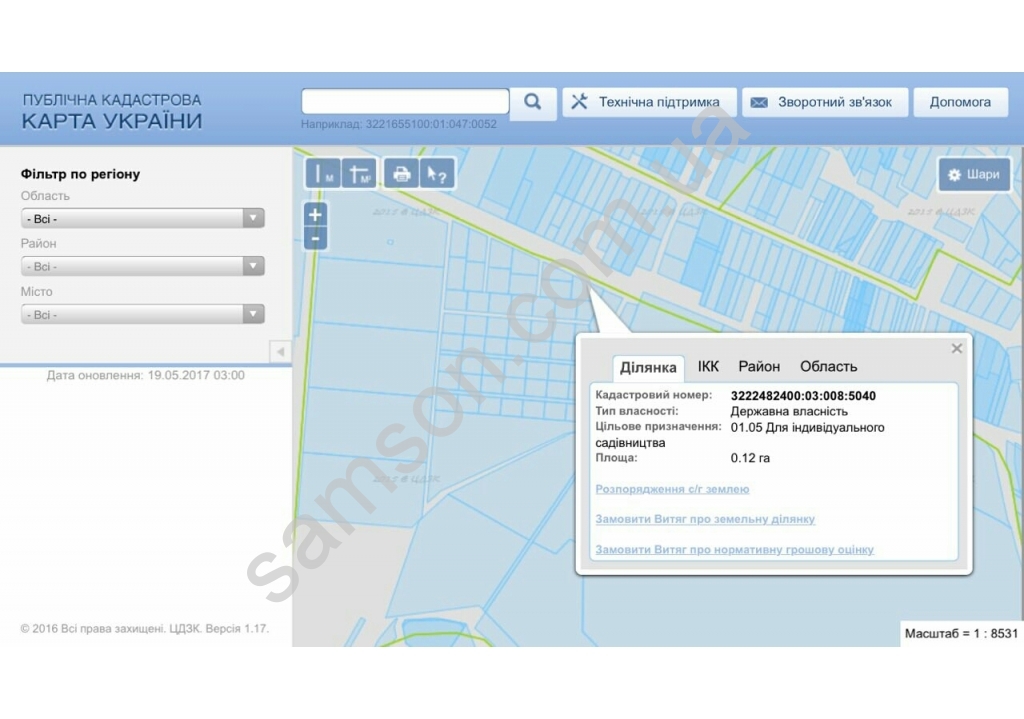Zoom in with the plus button
This screenshot has height=719, width=1024.
point(315,214)
